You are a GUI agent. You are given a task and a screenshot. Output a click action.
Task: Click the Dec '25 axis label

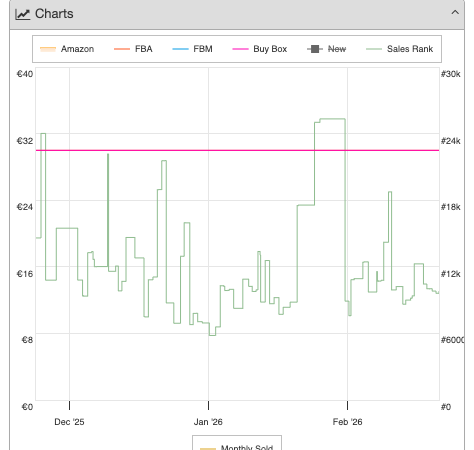click(x=69, y=422)
